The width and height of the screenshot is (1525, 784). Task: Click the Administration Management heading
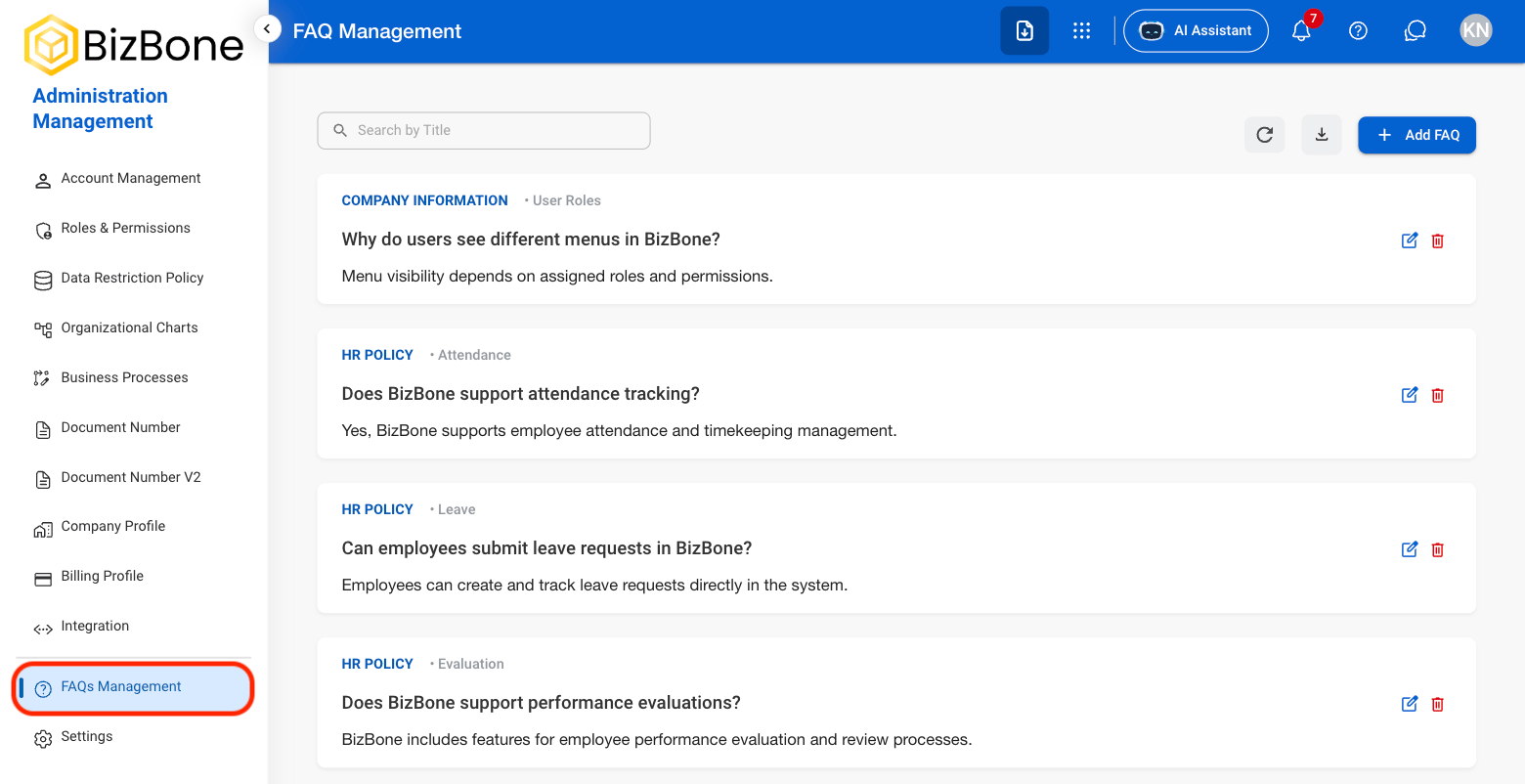(100, 109)
